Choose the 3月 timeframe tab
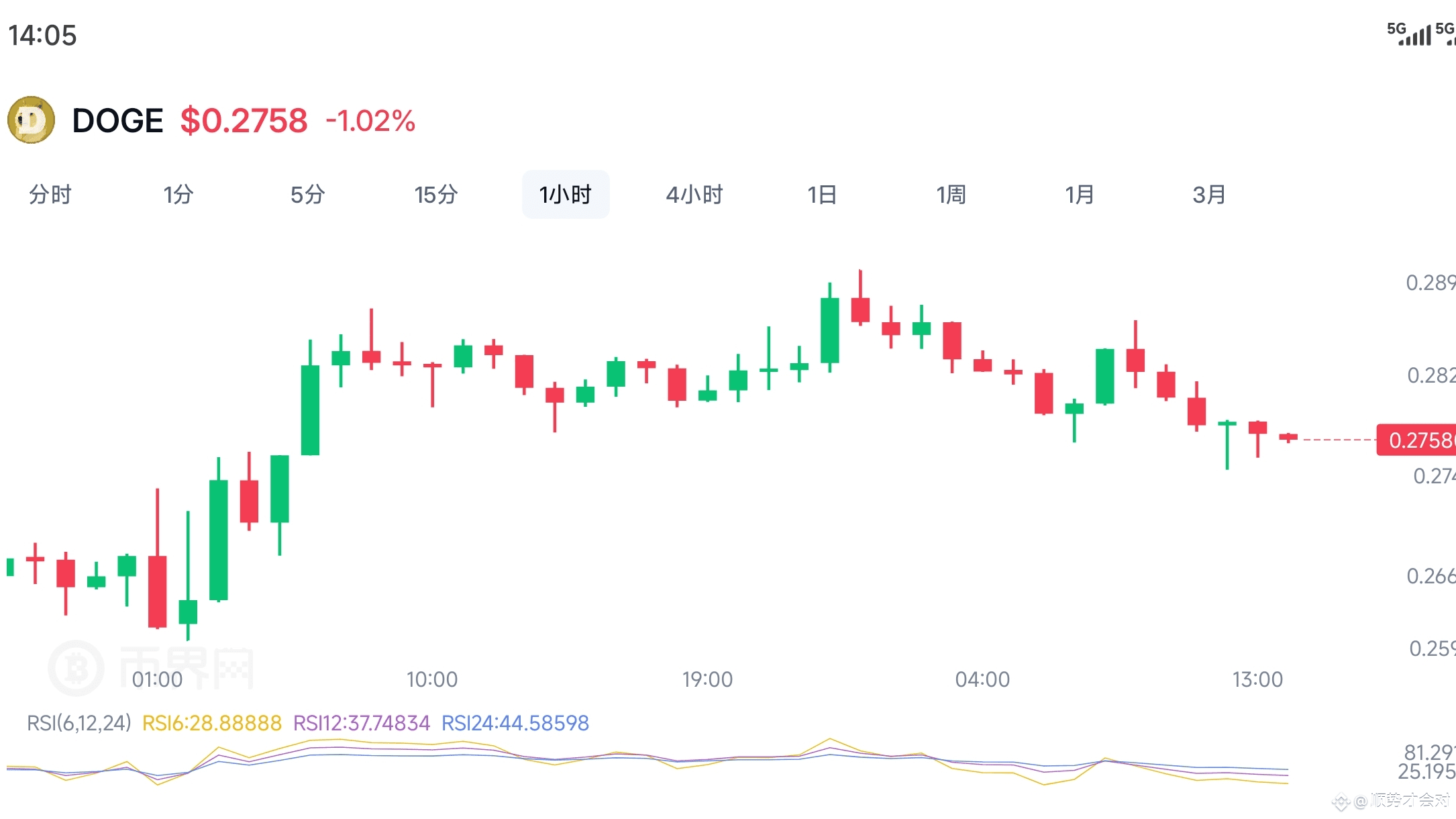 coord(1209,195)
